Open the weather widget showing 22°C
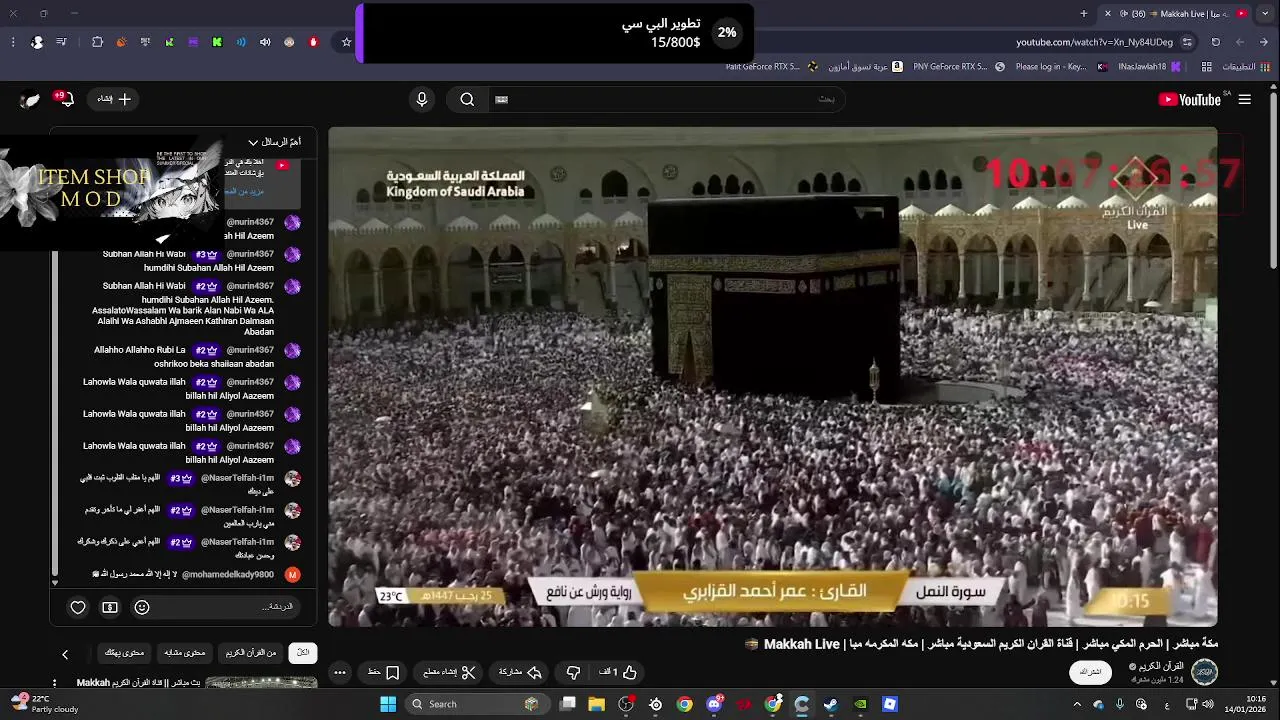Image resolution: width=1280 pixels, height=720 pixels. [44, 704]
